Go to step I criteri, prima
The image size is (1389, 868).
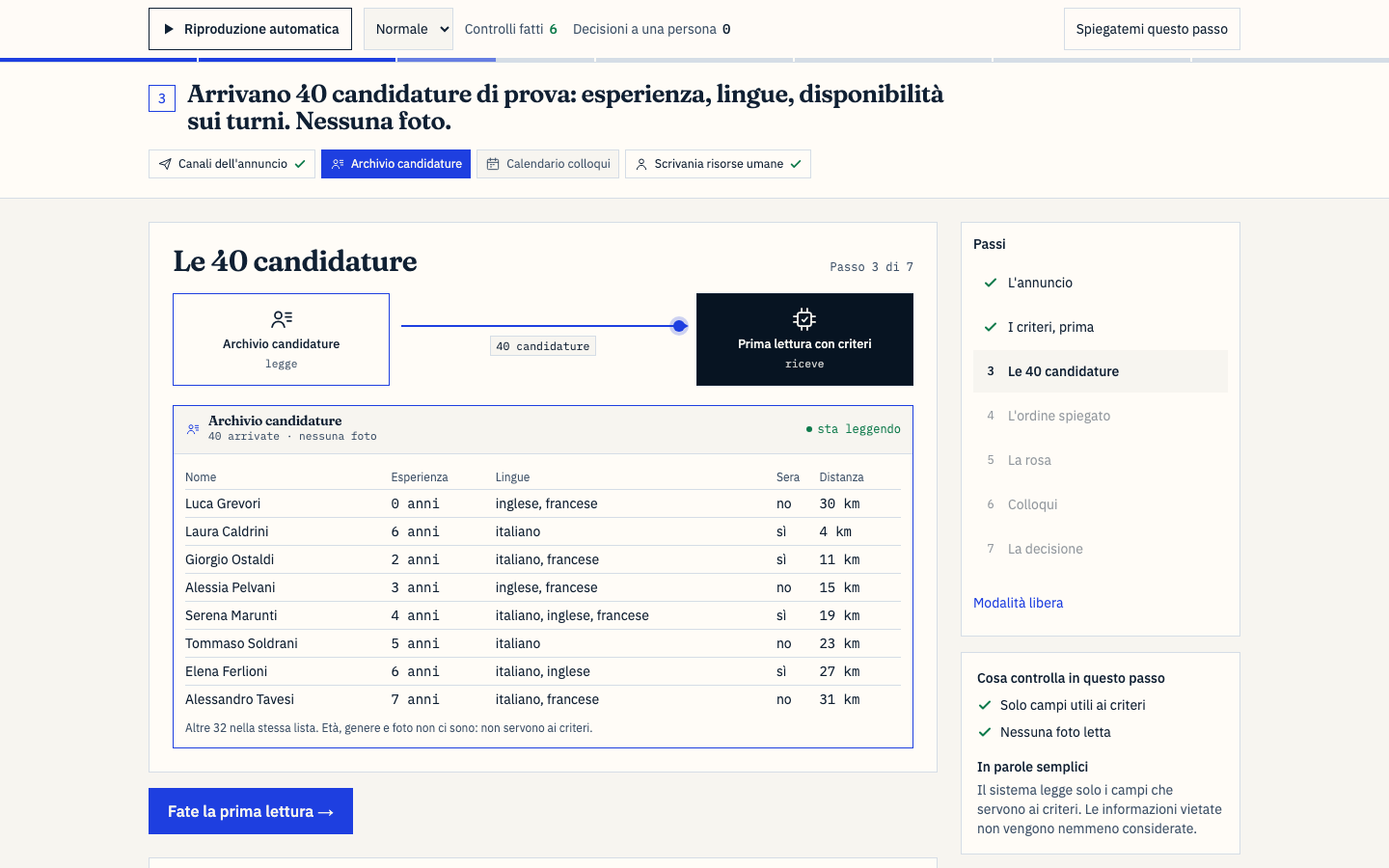pyautogui.click(x=1101, y=327)
